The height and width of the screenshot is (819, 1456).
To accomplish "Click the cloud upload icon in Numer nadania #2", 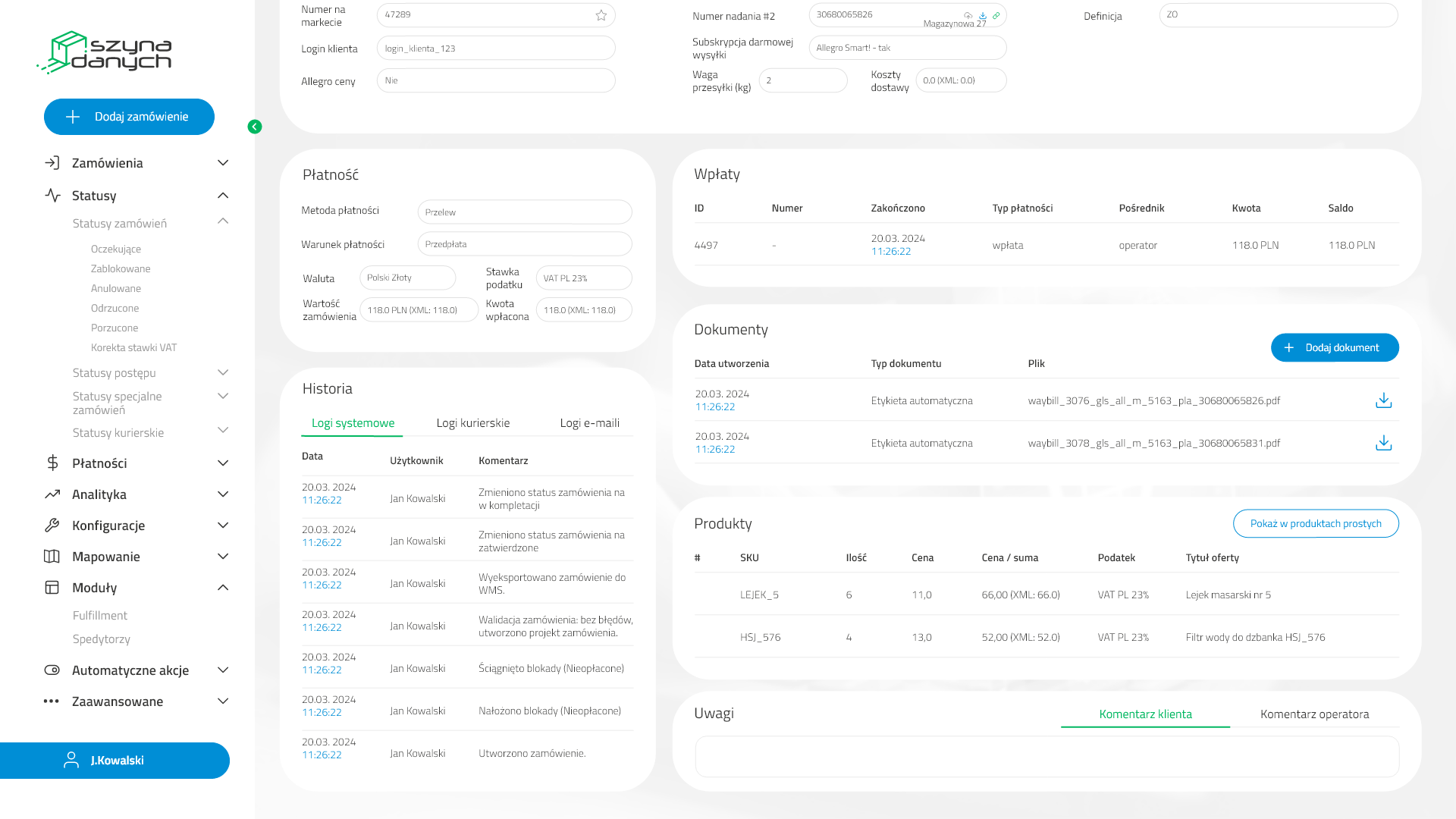I will pyautogui.click(x=968, y=15).
